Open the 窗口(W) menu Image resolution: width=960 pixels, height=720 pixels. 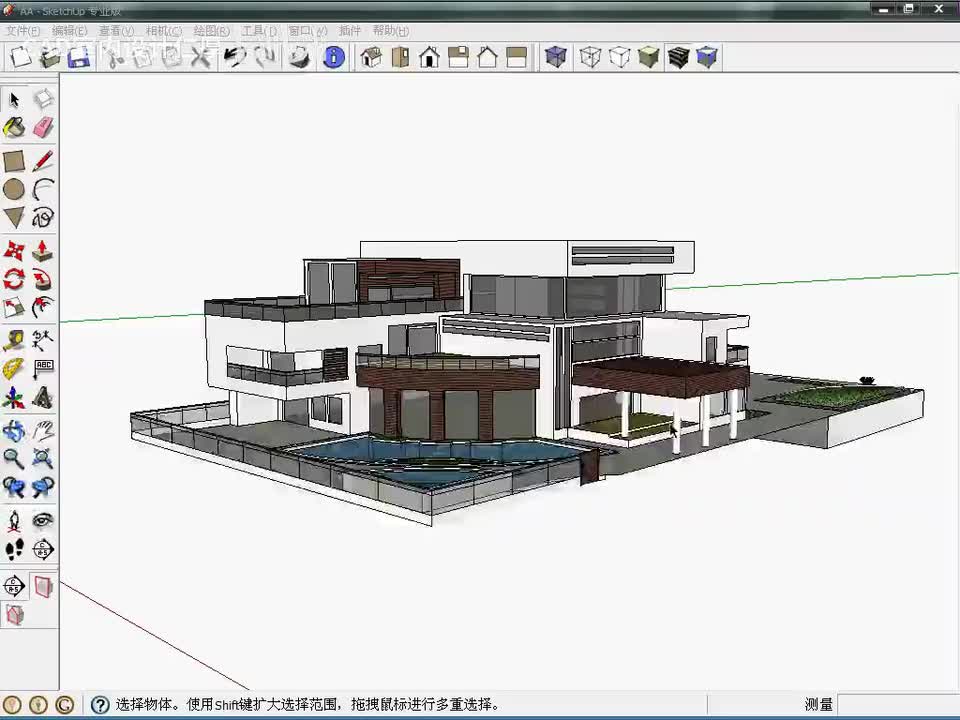tap(307, 31)
